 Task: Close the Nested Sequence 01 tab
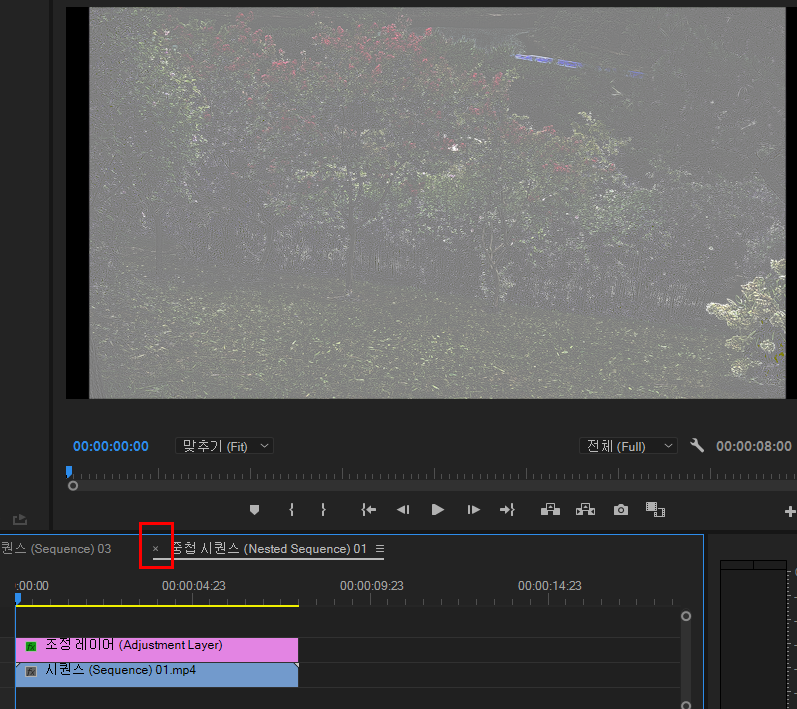156,548
